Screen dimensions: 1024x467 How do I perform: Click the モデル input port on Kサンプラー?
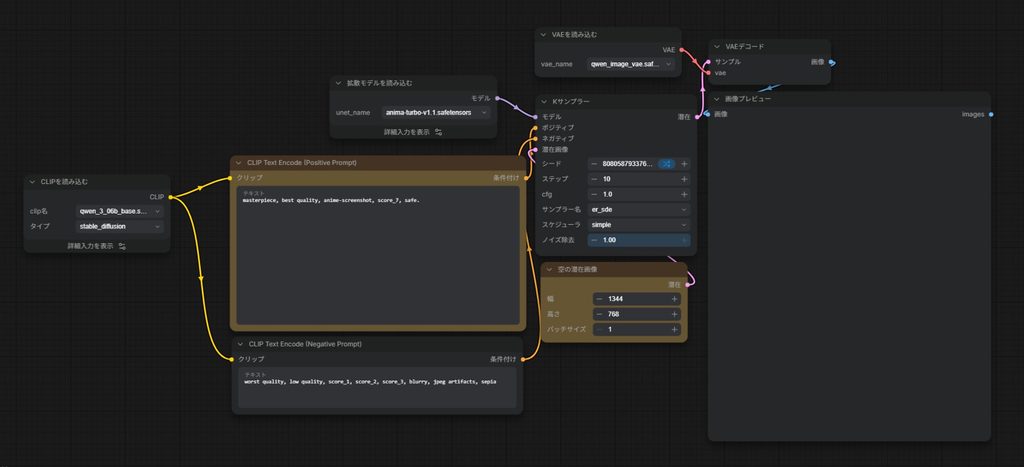(536, 116)
